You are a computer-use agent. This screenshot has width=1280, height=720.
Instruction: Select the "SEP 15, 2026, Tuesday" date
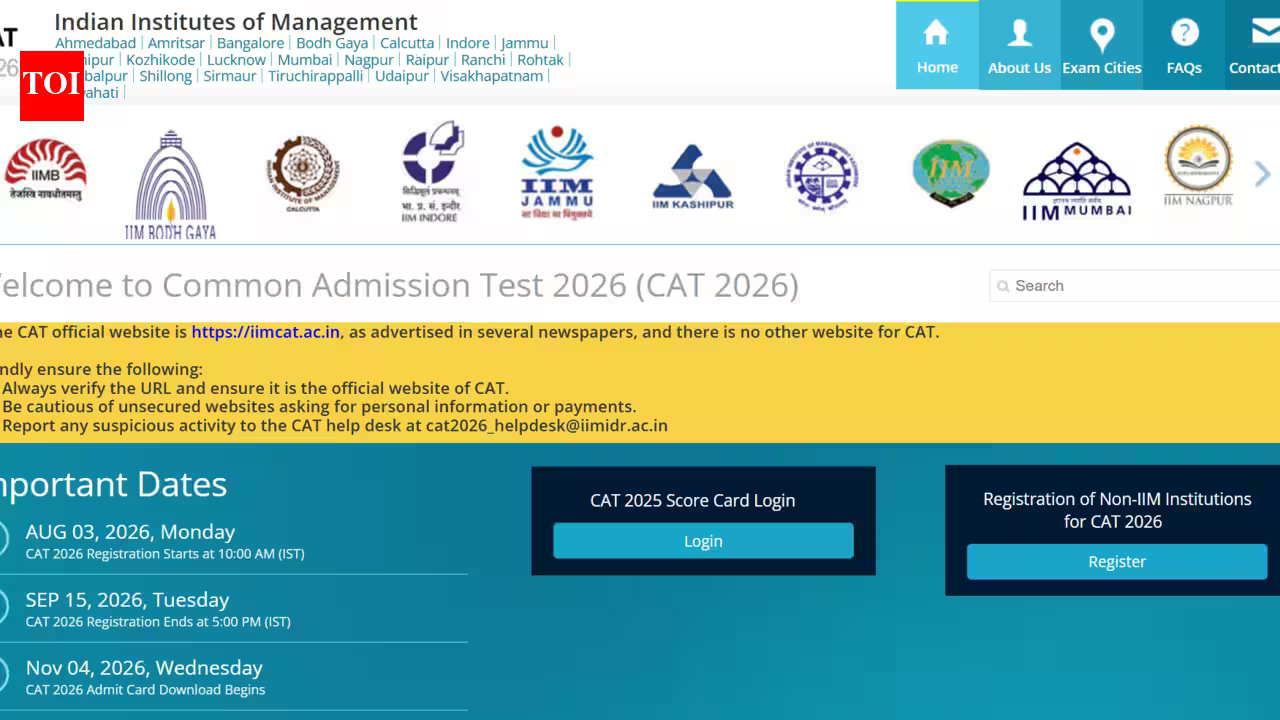click(127, 600)
